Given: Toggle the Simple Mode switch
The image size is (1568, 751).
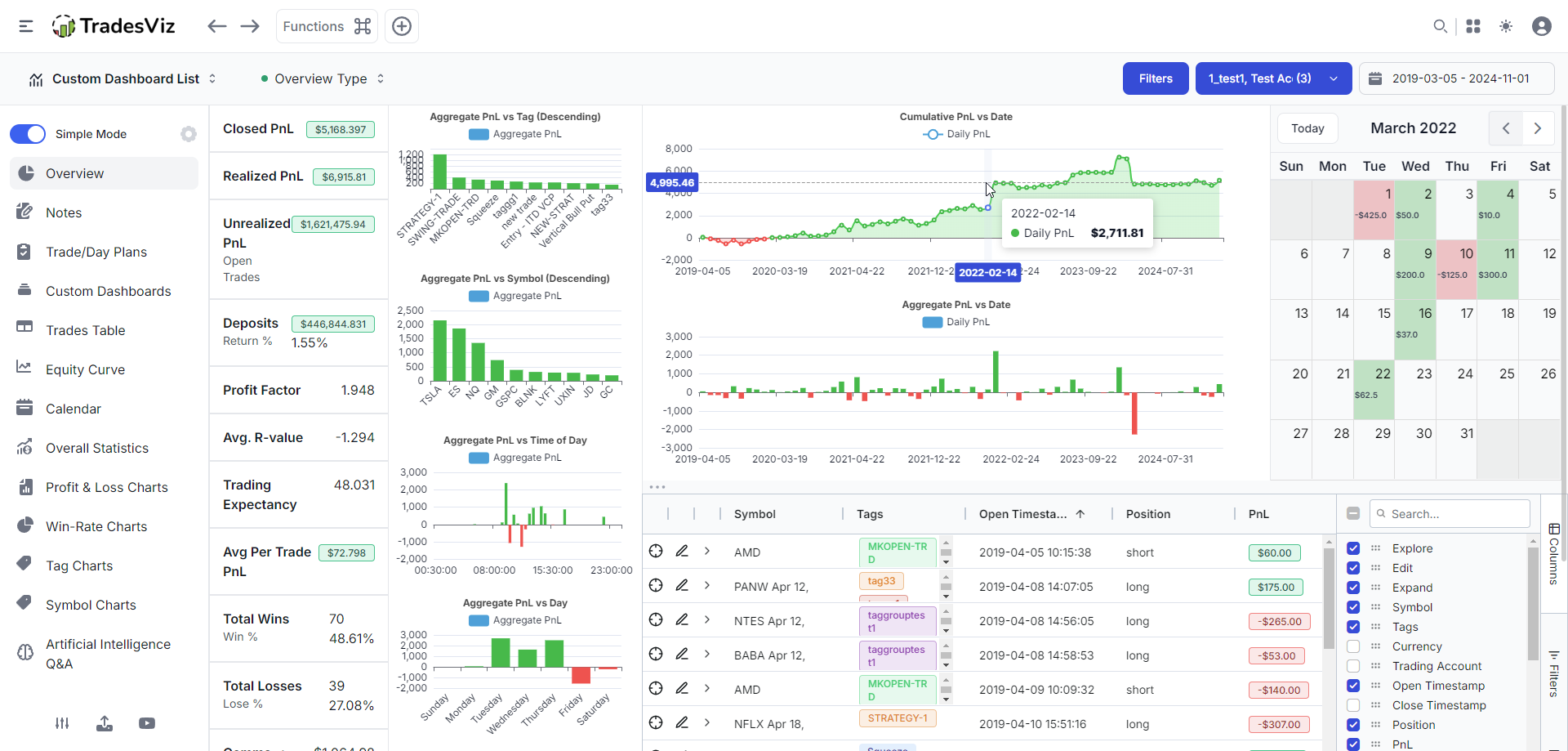Looking at the screenshot, I should [x=28, y=134].
